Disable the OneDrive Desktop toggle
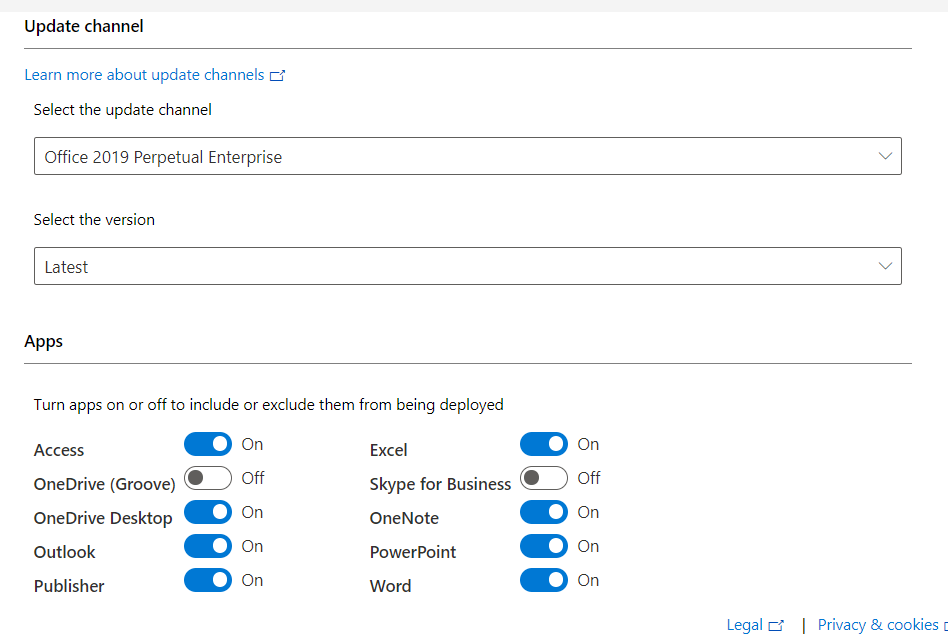The height and width of the screenshot is (639, 948). [208, 512]
